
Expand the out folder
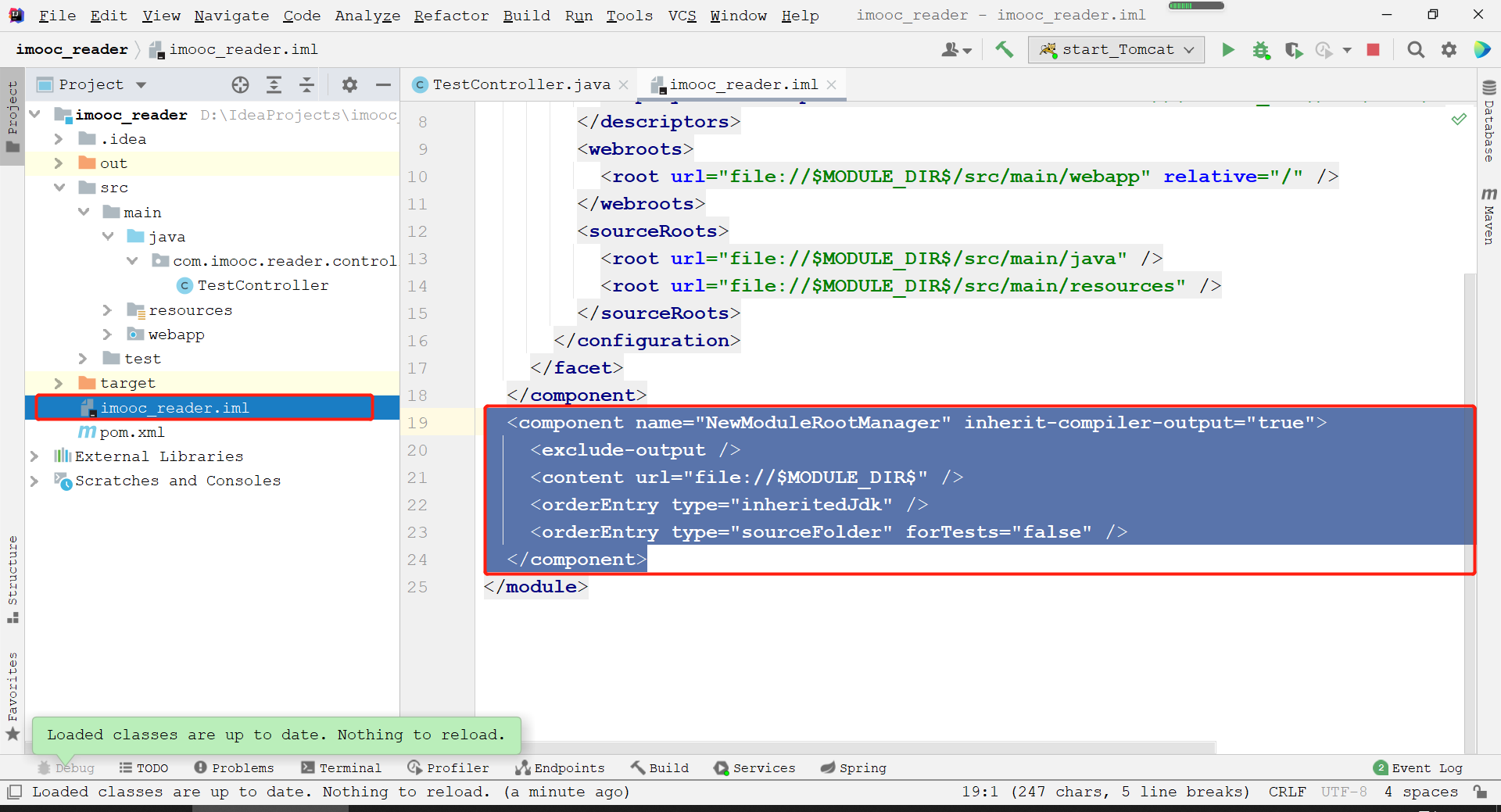[59, 163]
